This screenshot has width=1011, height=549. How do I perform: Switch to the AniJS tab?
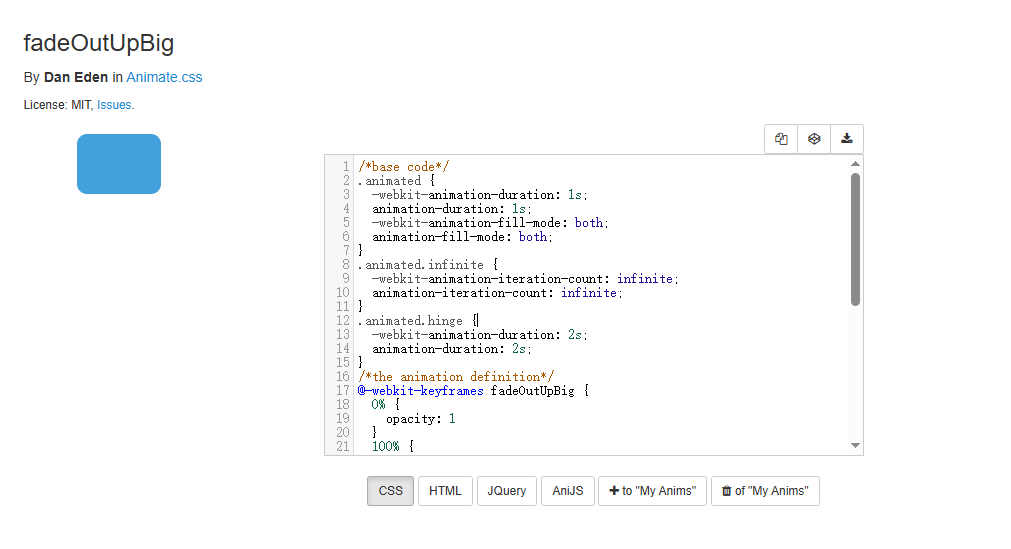[568, 491]
